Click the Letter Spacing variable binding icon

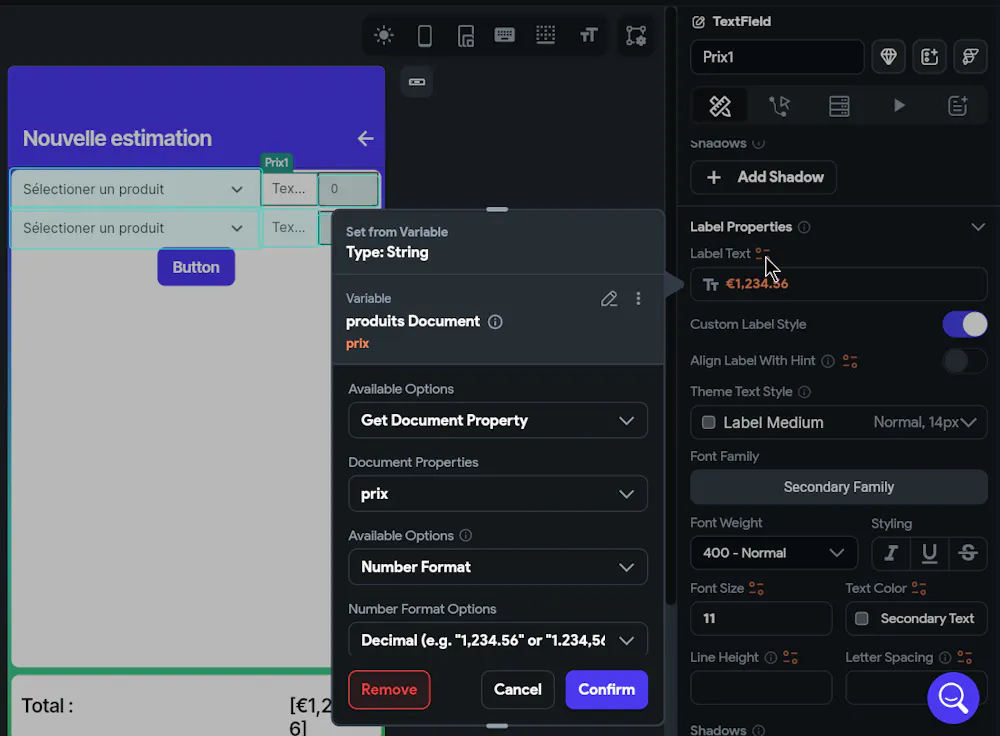(x=965, y=658)
